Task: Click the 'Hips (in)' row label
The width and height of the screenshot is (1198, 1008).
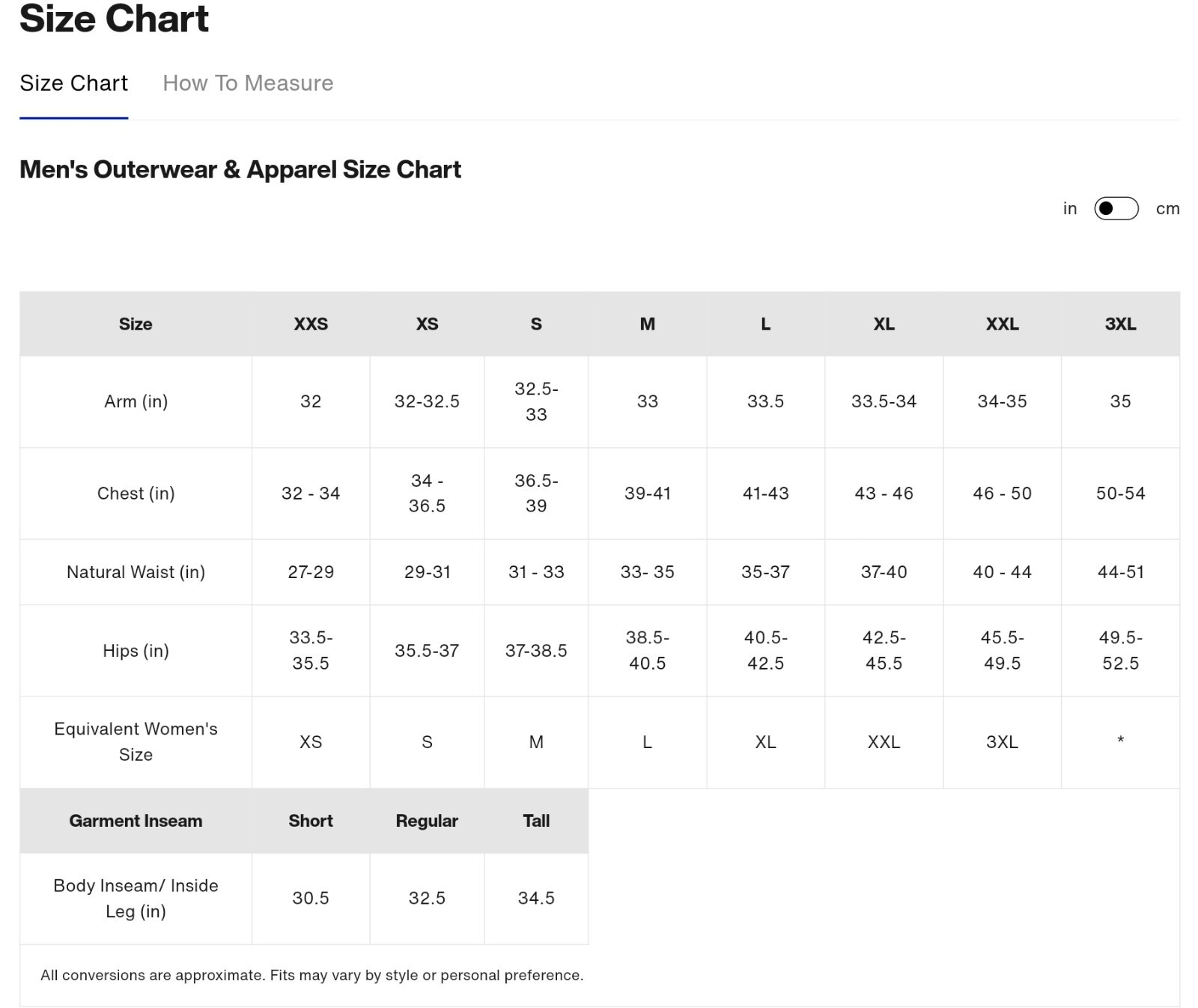Action: 136,651
